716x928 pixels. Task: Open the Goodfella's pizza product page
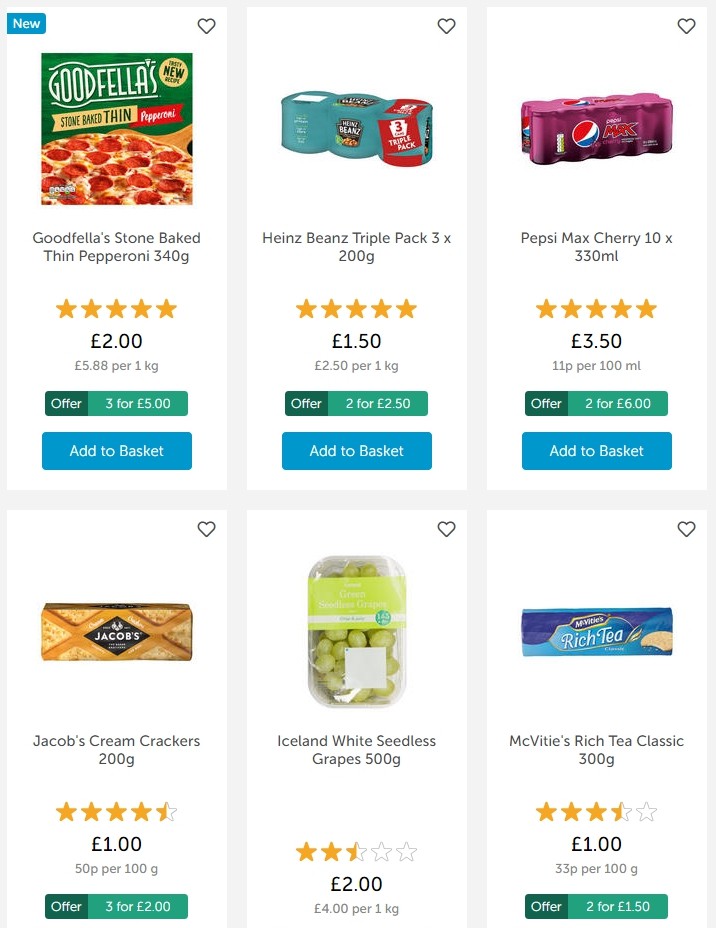[117, 247]
